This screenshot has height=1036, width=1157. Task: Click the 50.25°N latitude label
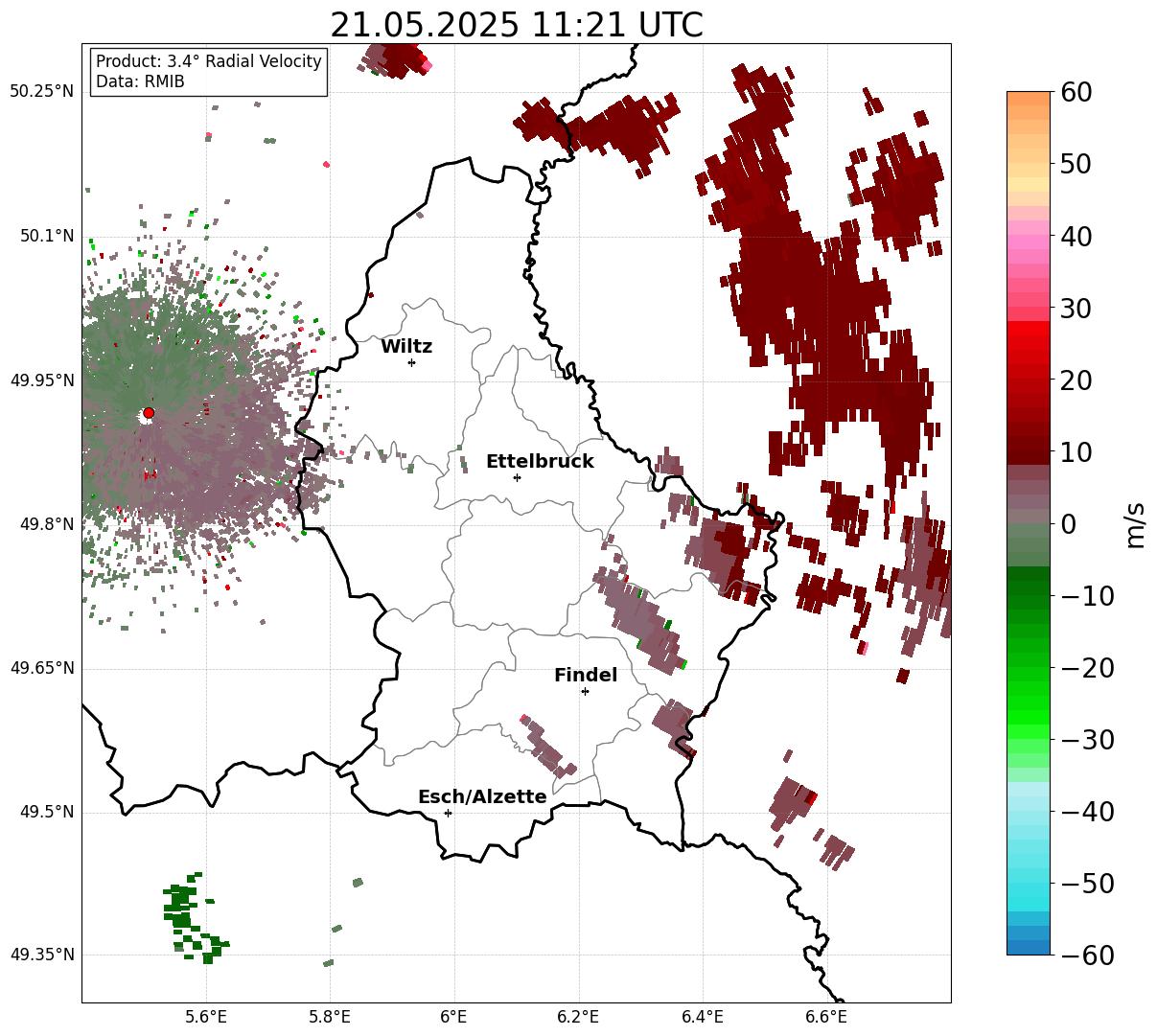(41, 92)
